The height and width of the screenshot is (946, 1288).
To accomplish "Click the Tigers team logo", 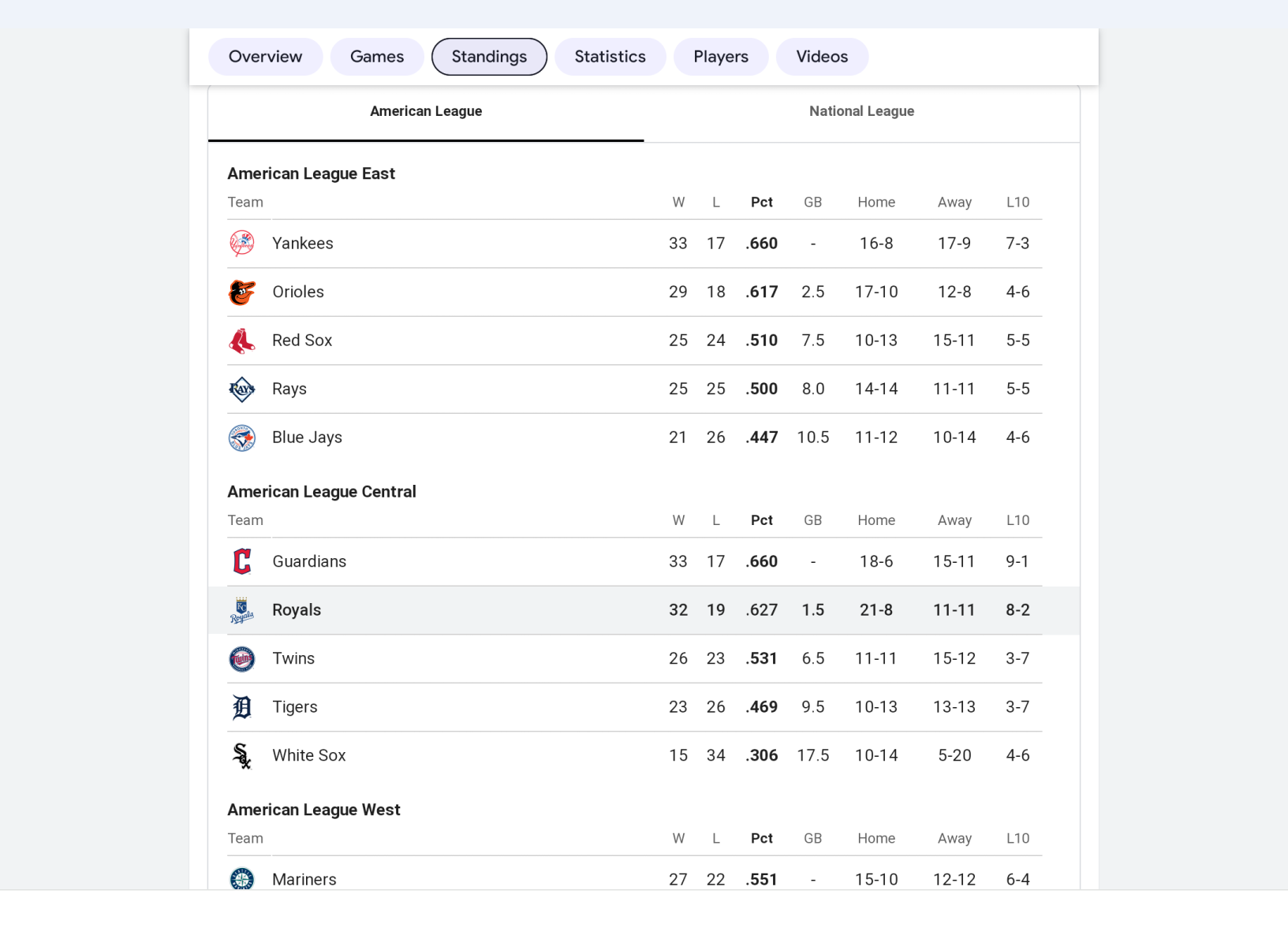I will point(242,707).
